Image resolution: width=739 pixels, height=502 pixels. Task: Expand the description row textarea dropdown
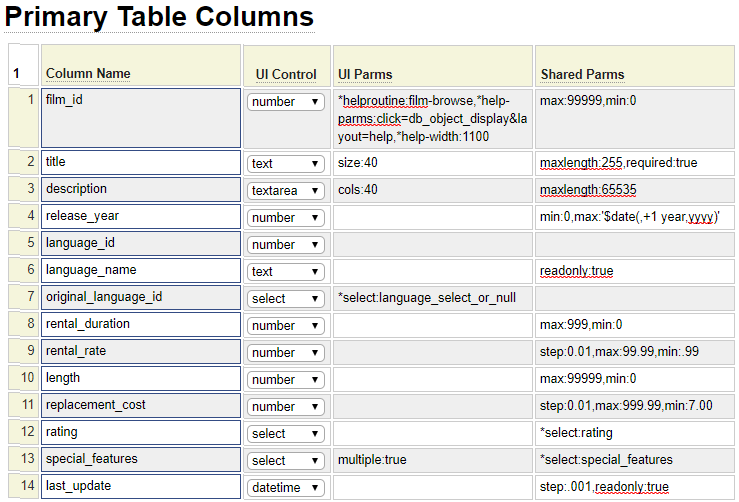[285, 191]
